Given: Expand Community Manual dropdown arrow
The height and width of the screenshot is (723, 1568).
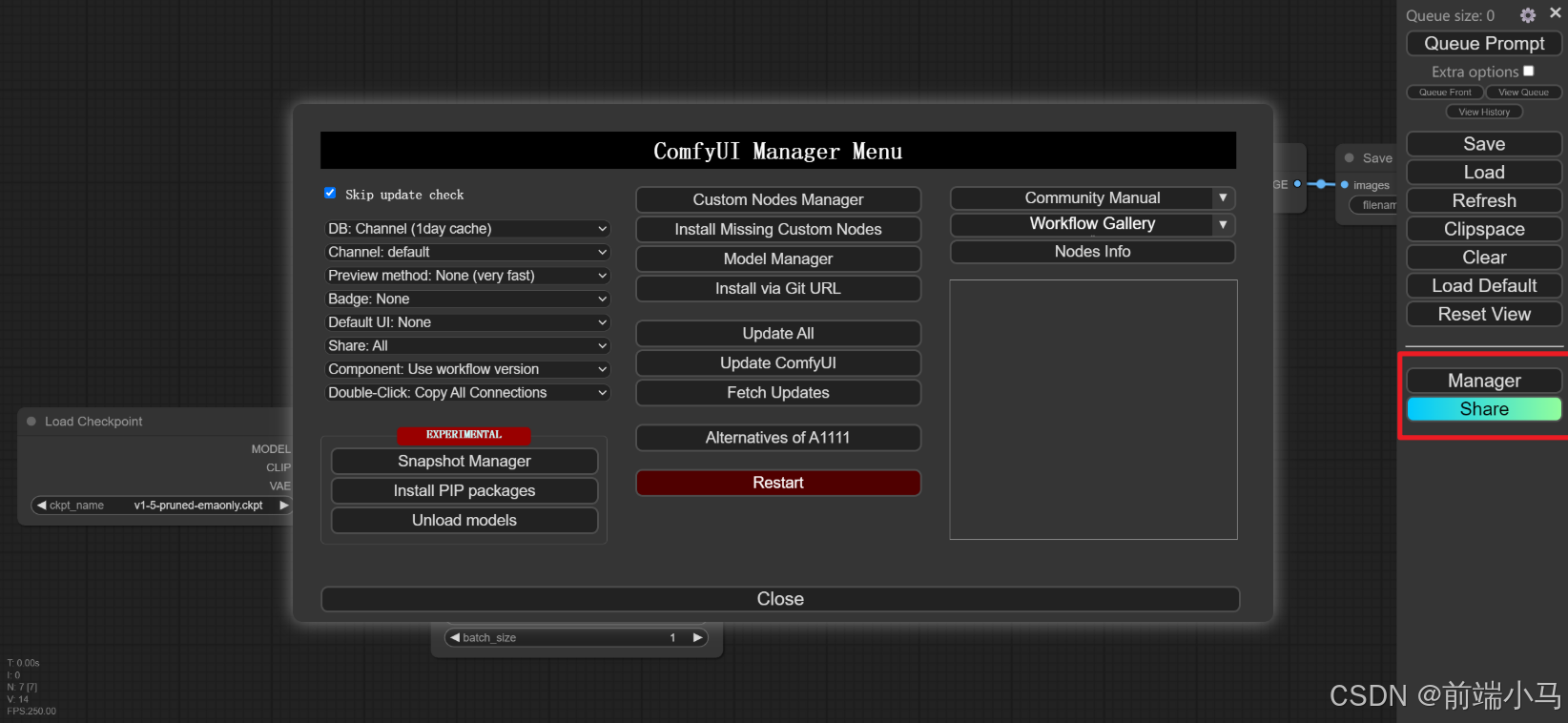Looking at the screenshot, I should pyautogui.click(x=1223, y=197).
